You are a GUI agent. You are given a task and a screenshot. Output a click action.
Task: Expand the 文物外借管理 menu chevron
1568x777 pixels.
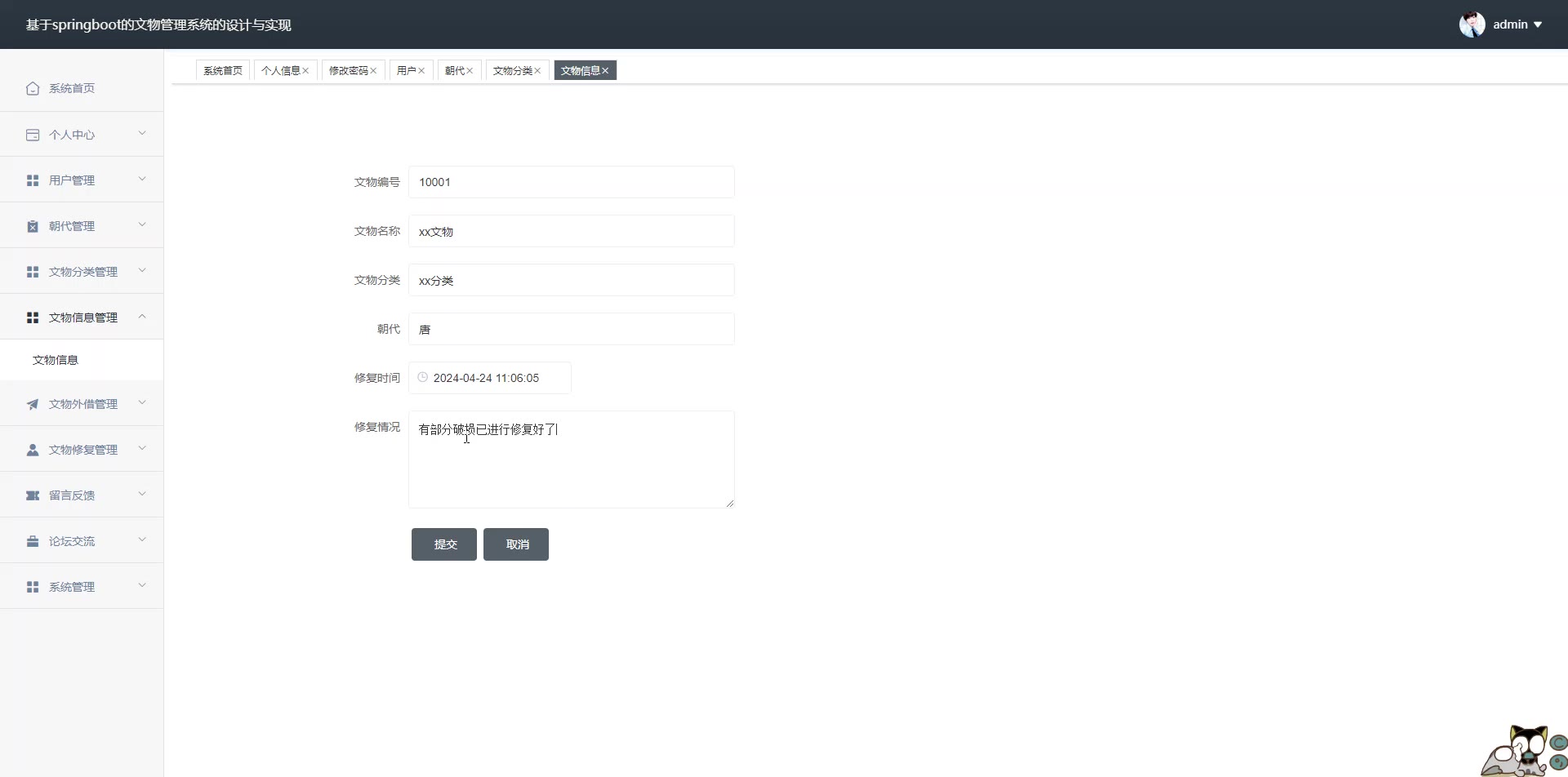142,402
